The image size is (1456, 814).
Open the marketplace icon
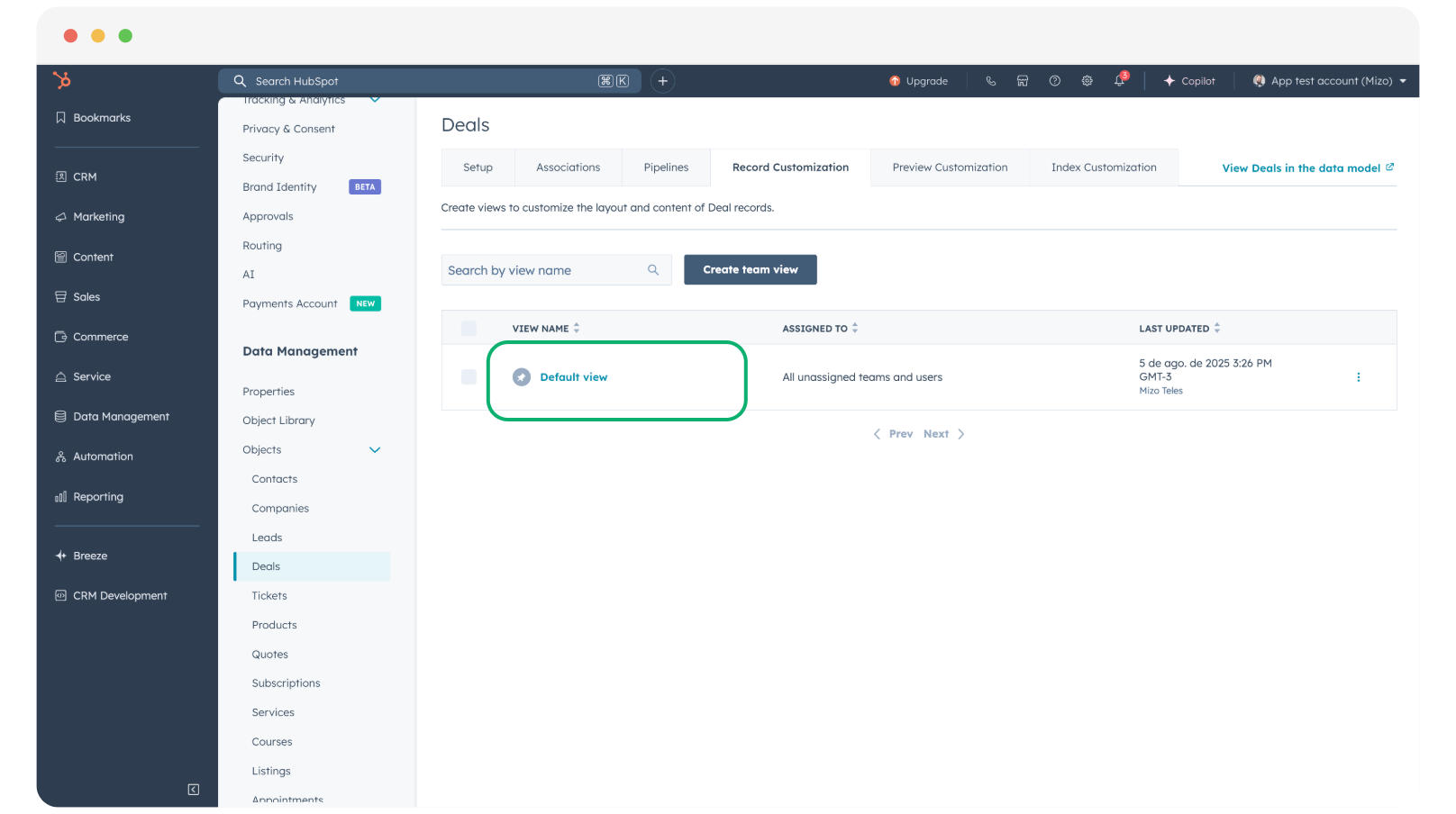1023,81
